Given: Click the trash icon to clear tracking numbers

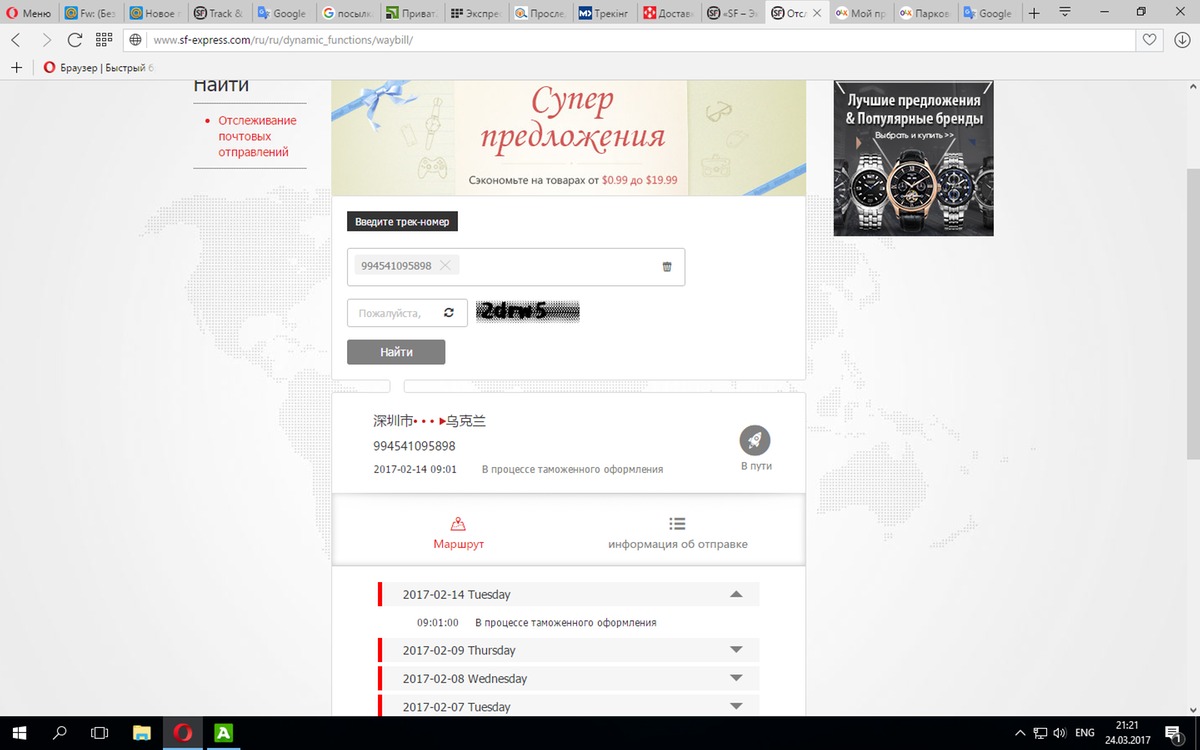Looking at the screenshot, I should 667,266.
